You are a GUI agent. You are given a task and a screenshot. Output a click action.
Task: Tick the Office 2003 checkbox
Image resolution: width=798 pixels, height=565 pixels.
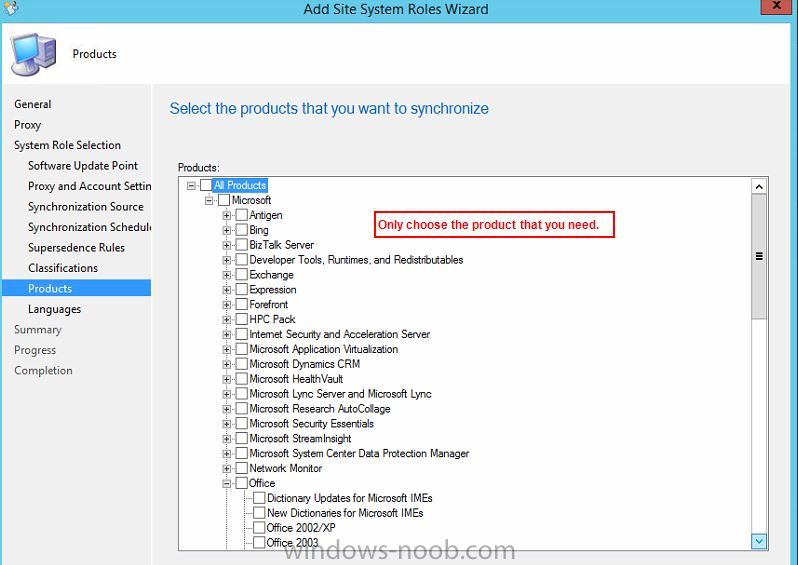pyautogui.click(x=259, y=543)
